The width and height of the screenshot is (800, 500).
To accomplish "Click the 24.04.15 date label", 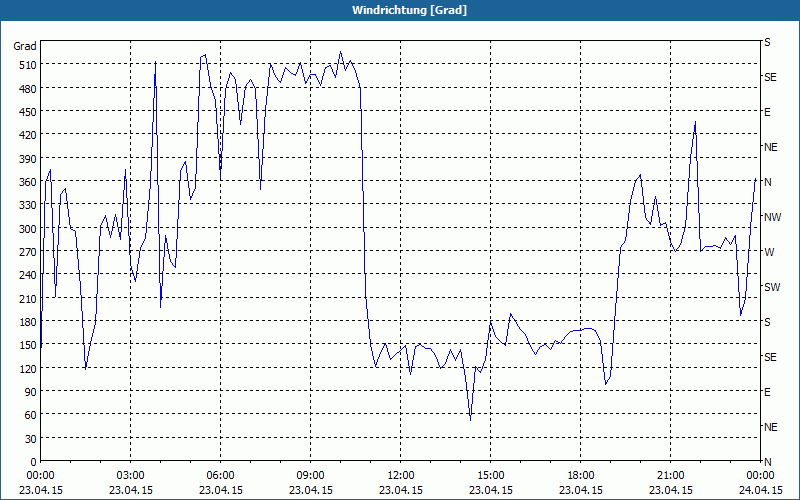I will pos(760,490).
